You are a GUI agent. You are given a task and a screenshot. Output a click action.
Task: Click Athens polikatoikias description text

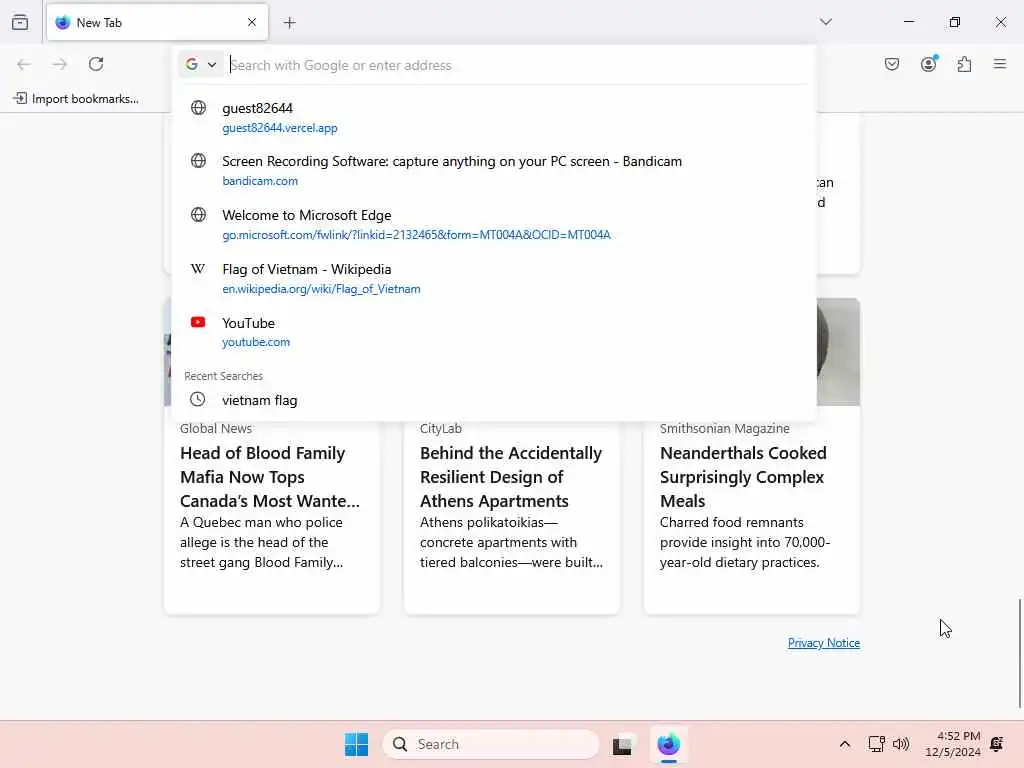tap(511, 542)
